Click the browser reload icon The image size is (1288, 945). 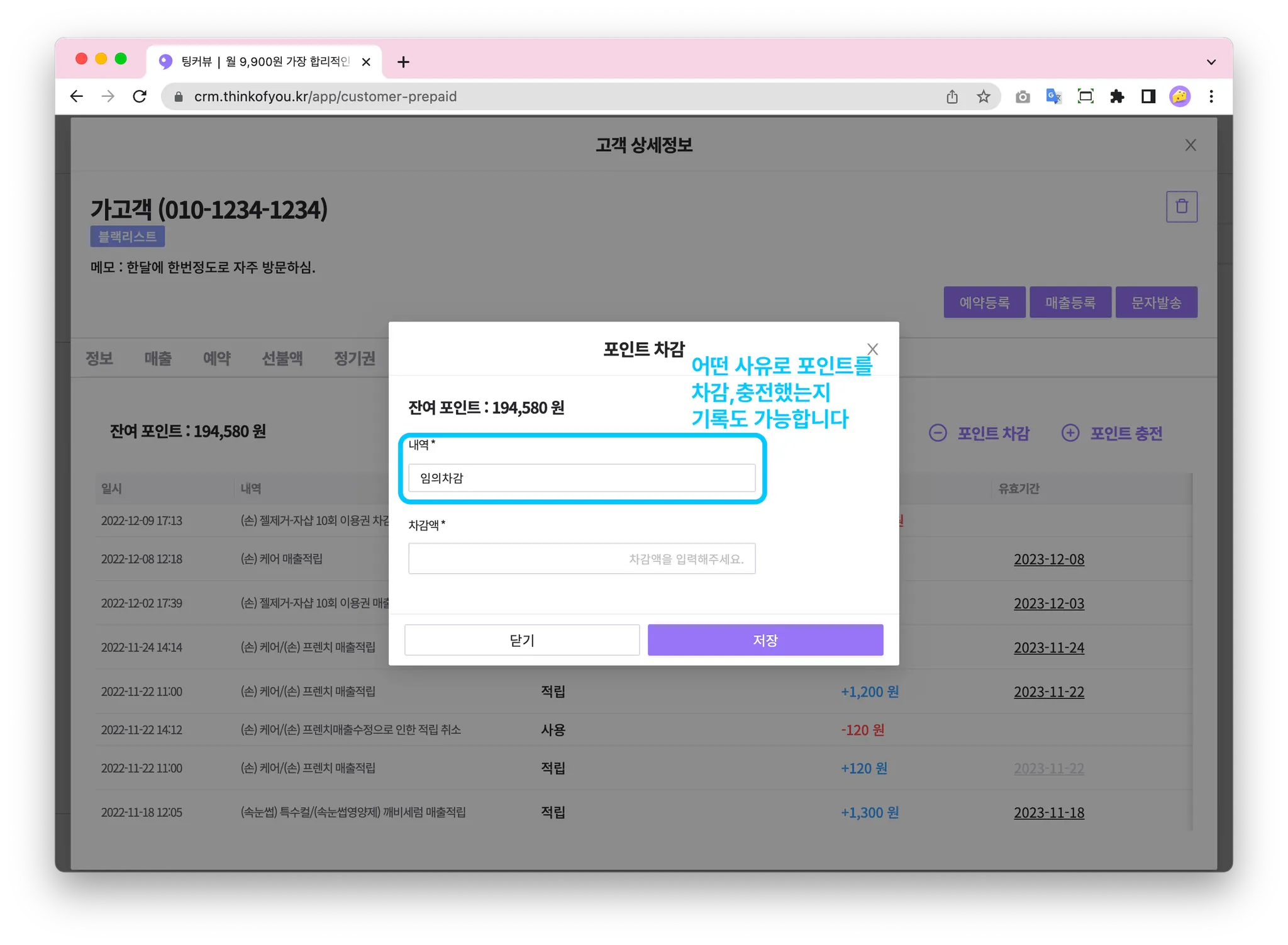coord(140,96)
